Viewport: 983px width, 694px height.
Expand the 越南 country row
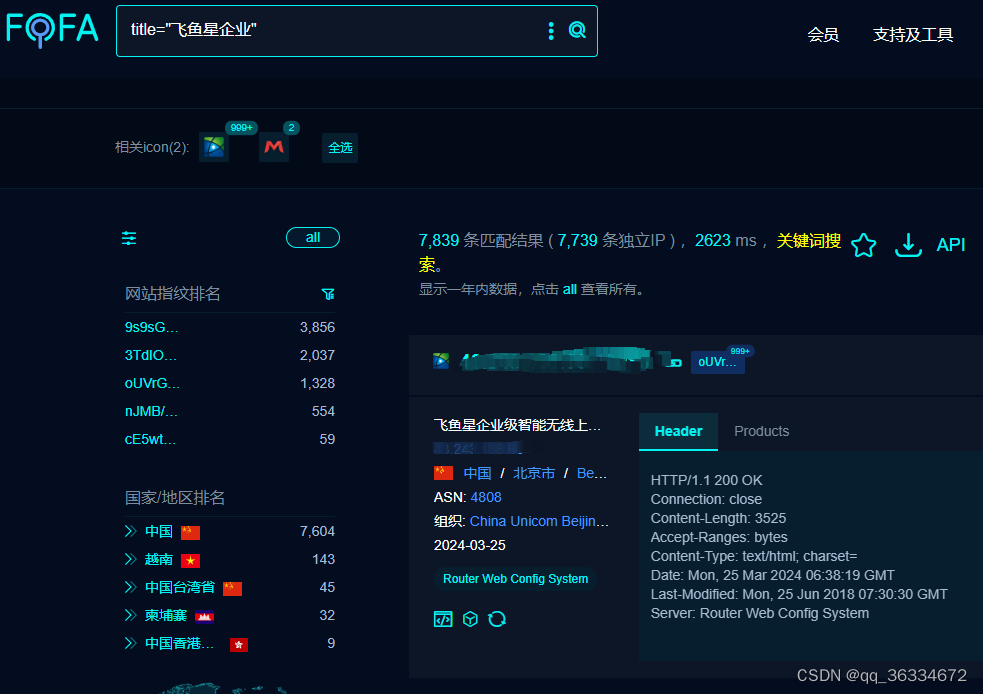(x=130, y=559)
